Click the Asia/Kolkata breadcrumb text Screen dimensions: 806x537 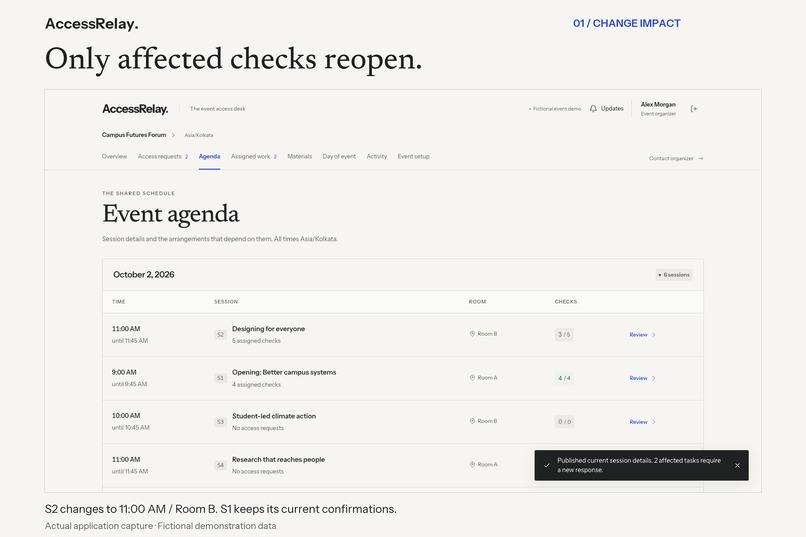coord(198,135)
